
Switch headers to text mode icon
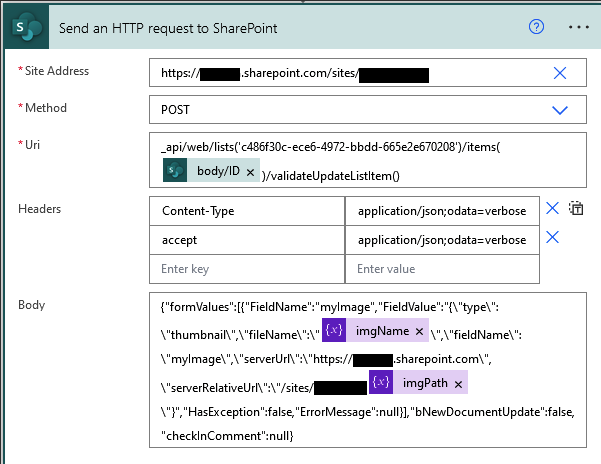(x=576, y=208)
